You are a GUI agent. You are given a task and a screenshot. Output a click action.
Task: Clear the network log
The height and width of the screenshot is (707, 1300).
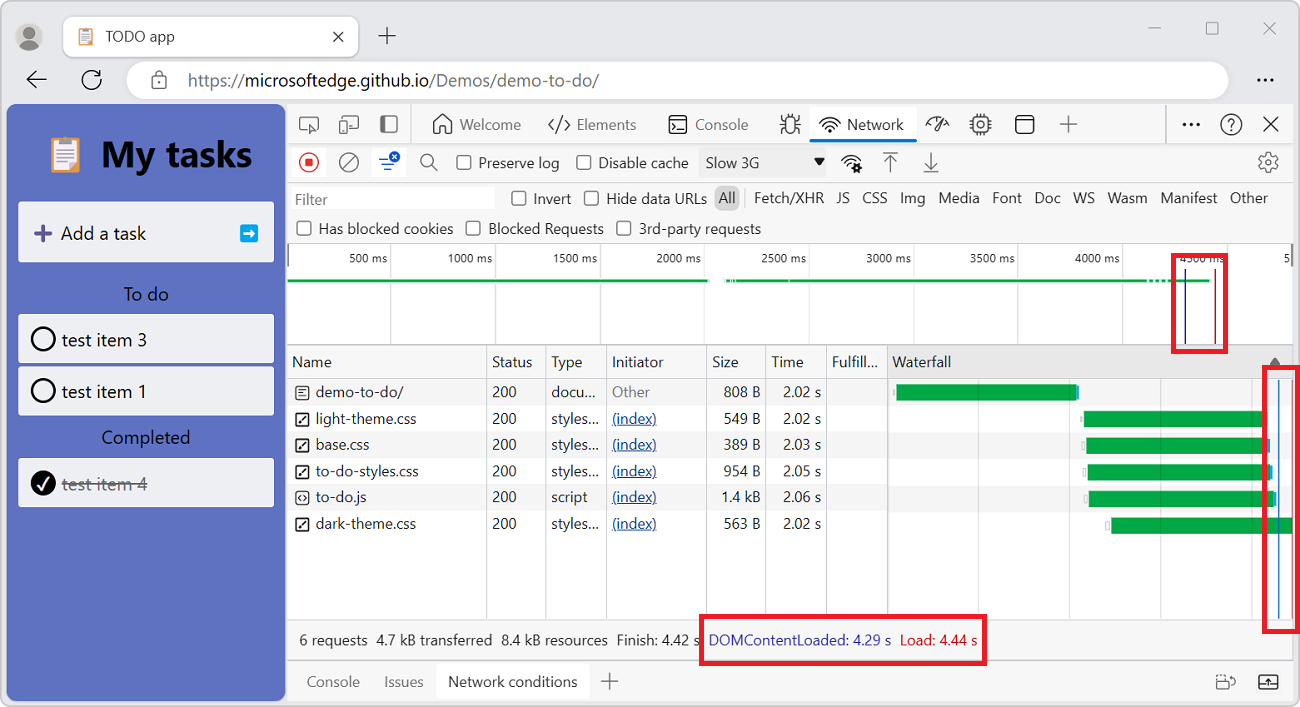[x=349, y=162]
